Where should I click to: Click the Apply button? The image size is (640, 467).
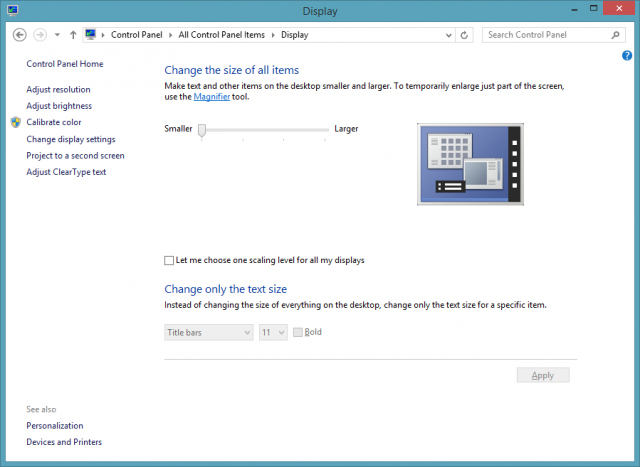click(x=543, y=375)
